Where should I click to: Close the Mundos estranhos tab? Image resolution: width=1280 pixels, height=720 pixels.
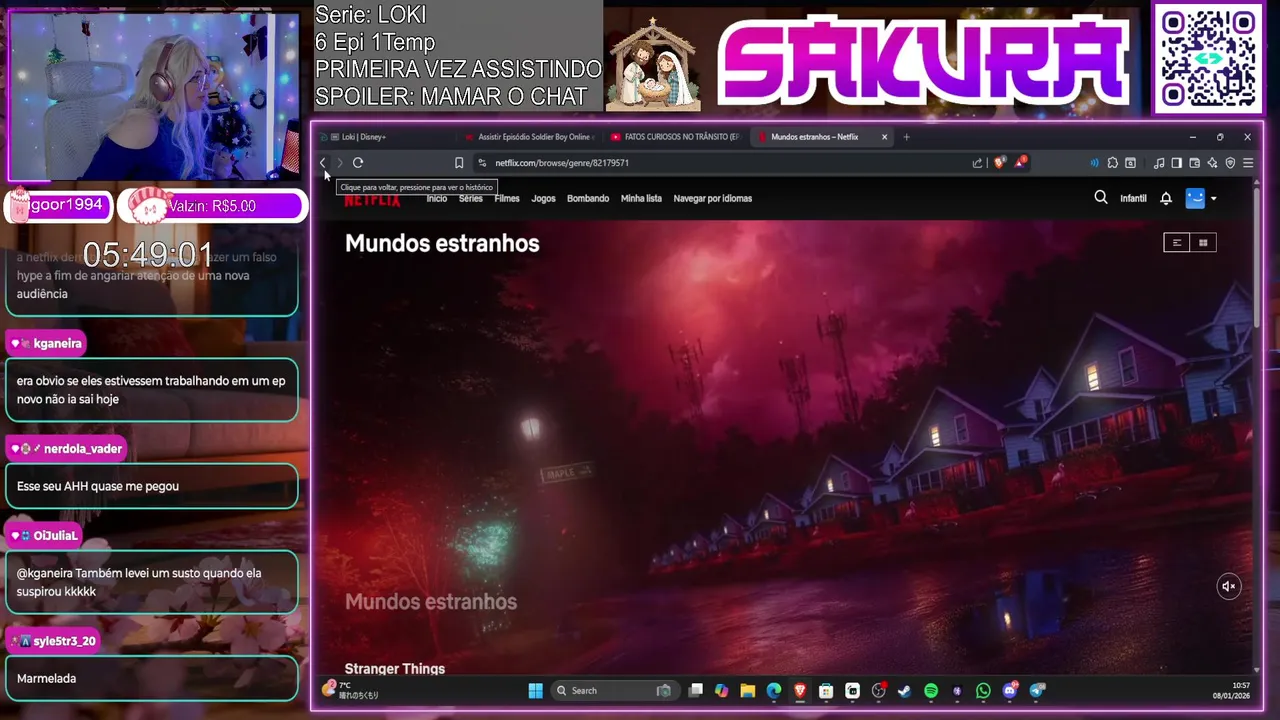click(884, 137)
